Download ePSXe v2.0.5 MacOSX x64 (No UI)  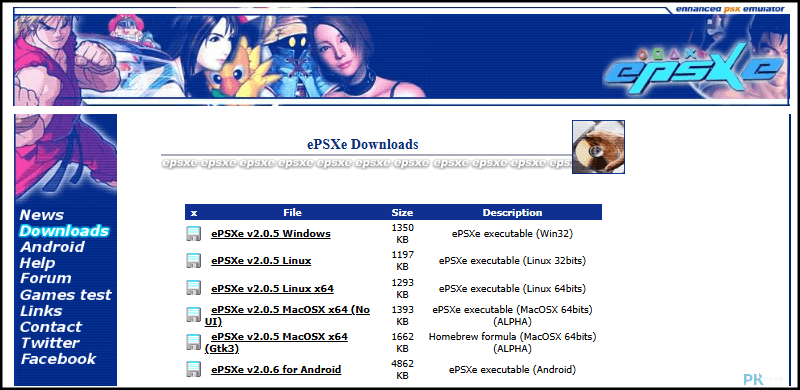(x=287, y=316)
